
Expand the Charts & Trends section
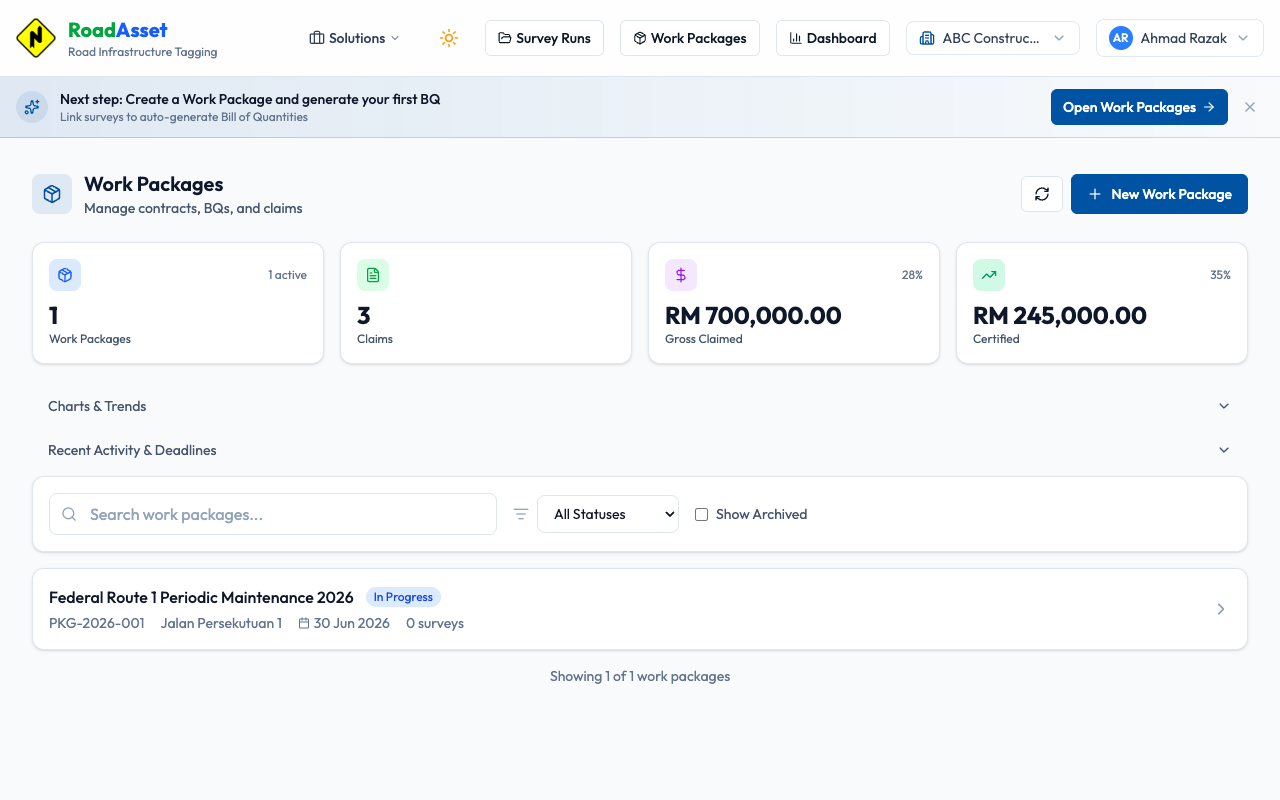[x=640, y=406]
